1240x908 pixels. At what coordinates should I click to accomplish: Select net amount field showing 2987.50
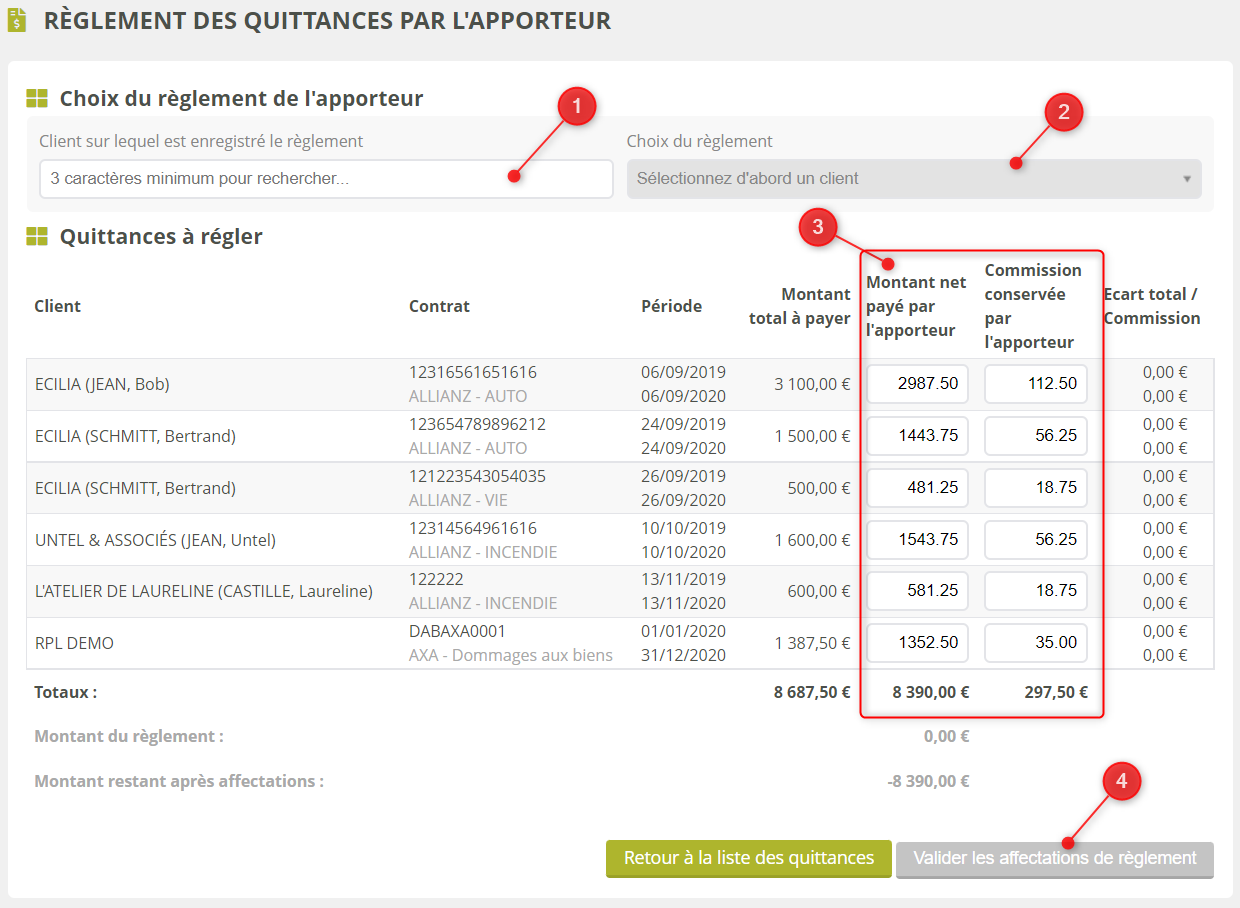click(917, 384)
